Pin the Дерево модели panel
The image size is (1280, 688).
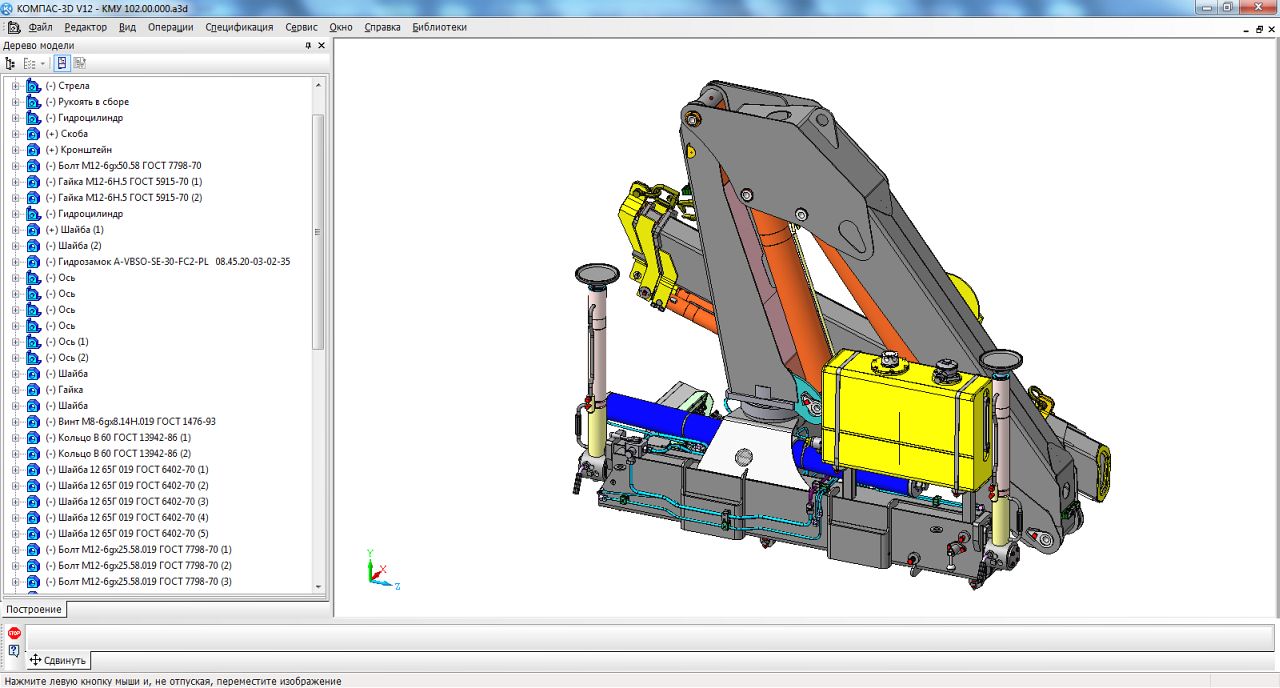308,45
